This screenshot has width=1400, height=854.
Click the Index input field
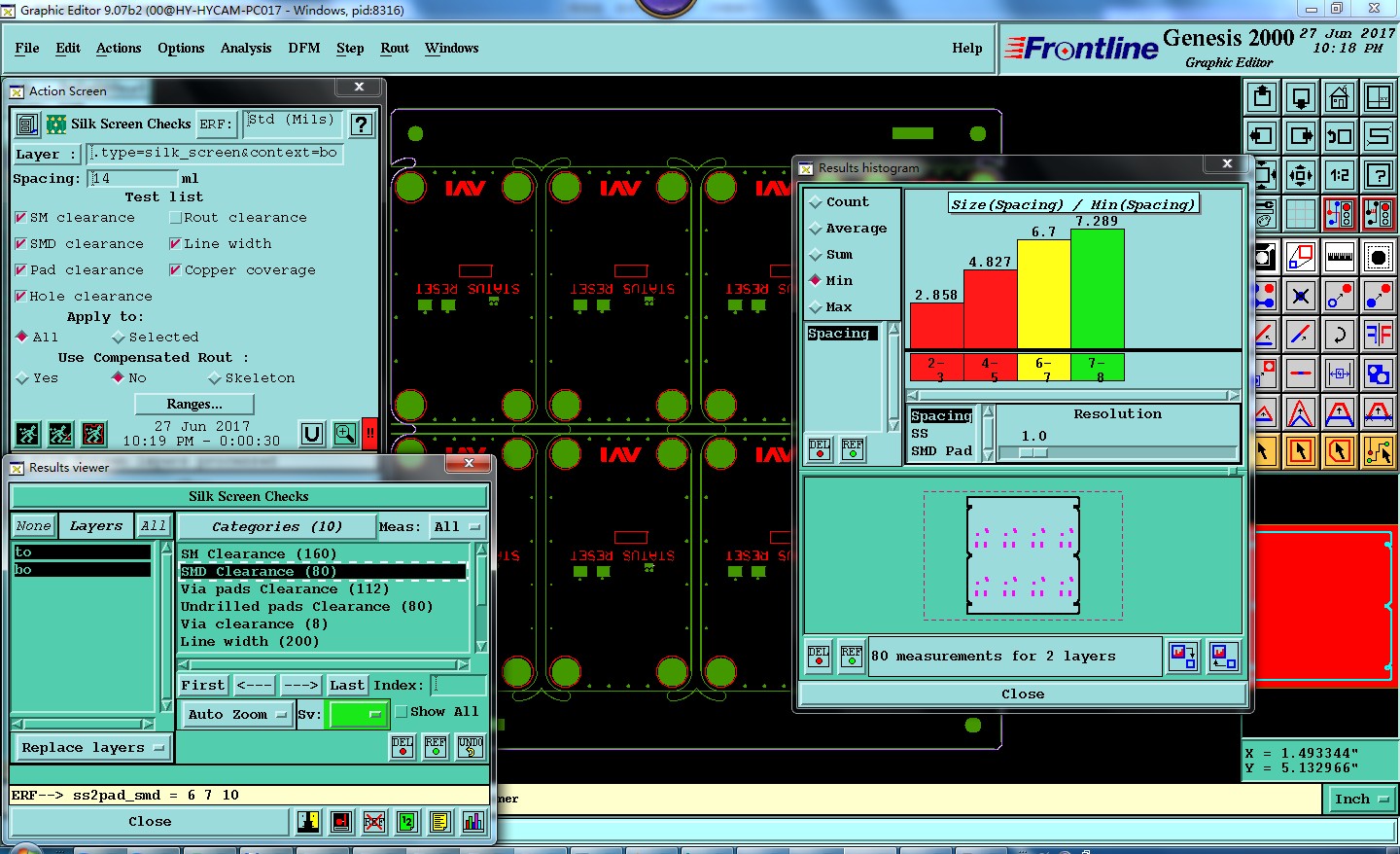(x=457, y=686)
